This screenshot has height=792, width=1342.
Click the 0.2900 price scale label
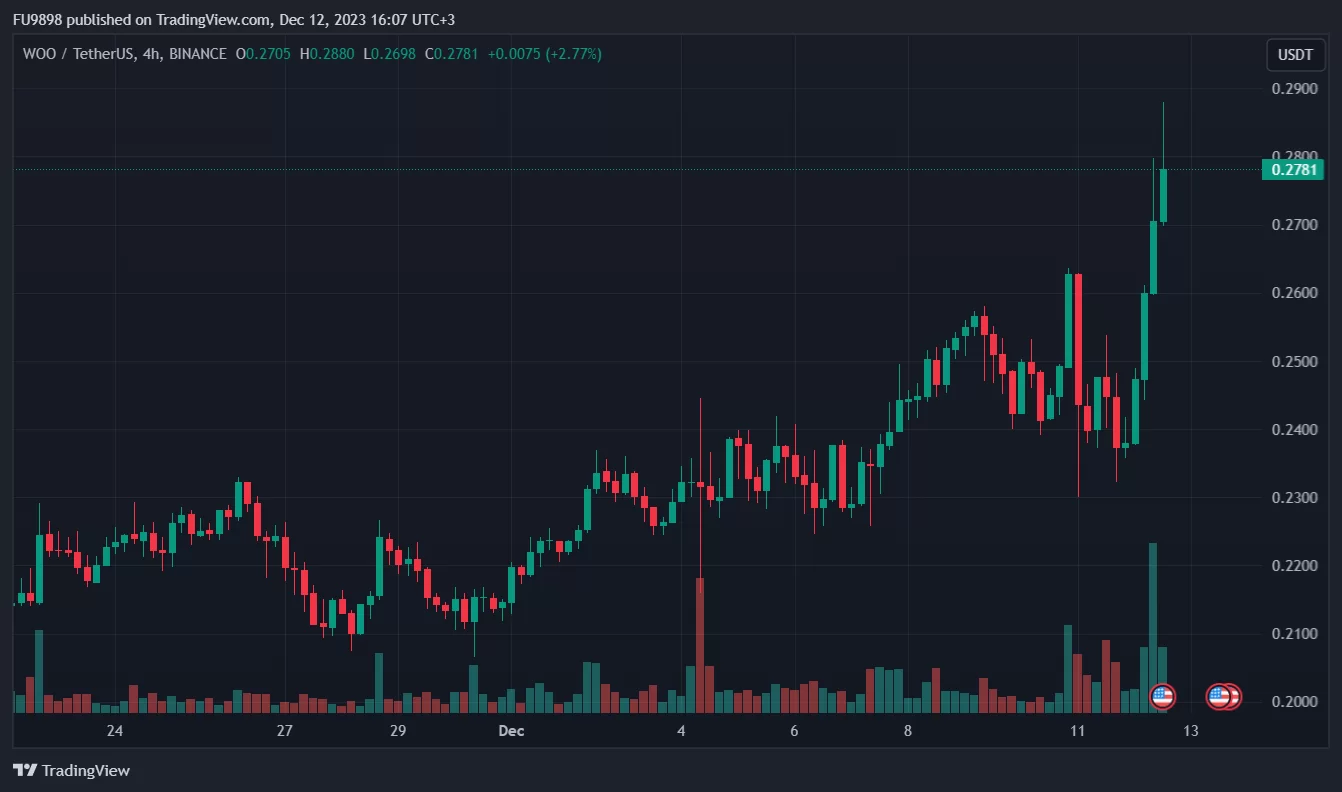click(1295, 88)
